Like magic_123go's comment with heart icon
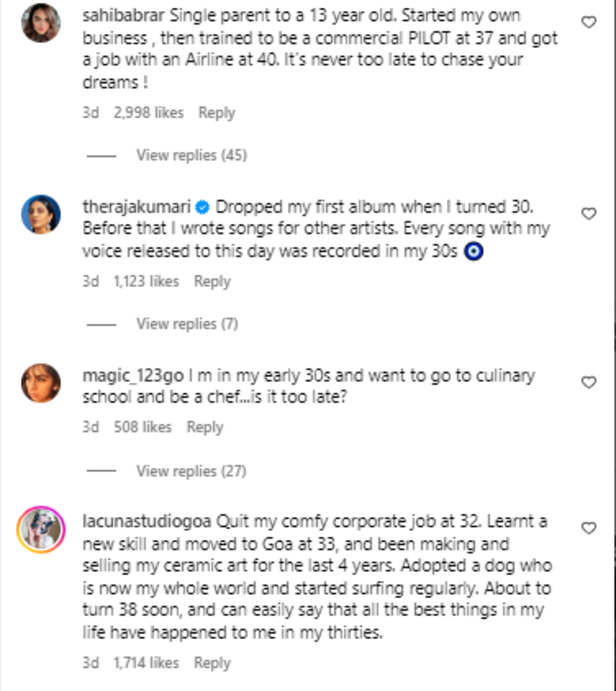 coord(589,381)
